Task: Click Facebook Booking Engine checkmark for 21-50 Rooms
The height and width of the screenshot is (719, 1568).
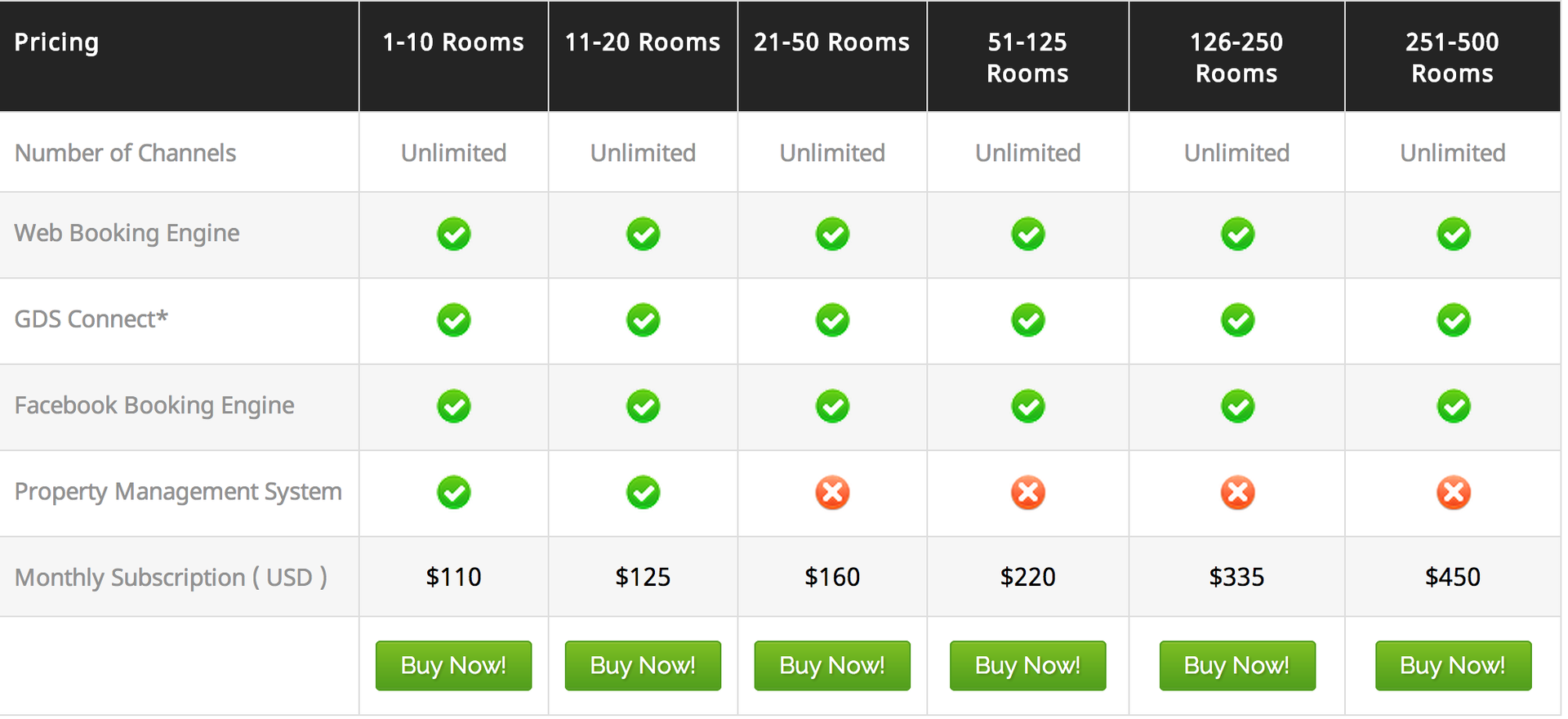Action: tap(832, 406)
